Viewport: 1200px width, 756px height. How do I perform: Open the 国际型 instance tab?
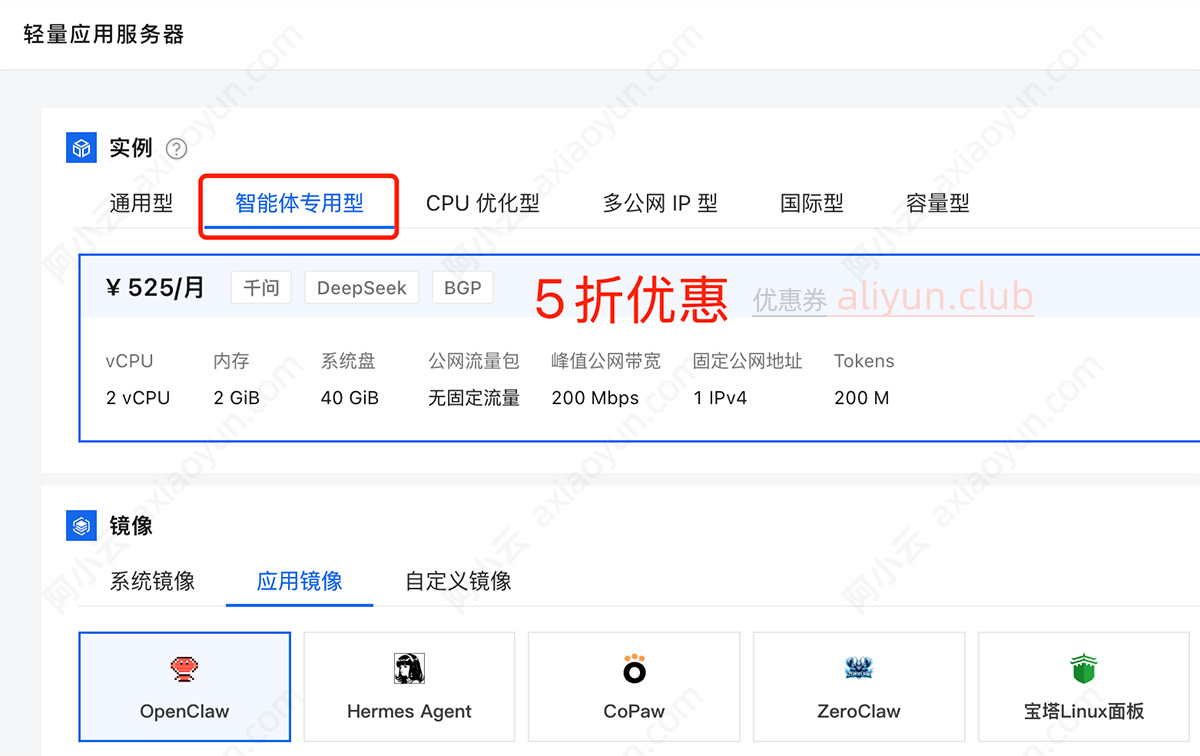[x=812, y=203]
